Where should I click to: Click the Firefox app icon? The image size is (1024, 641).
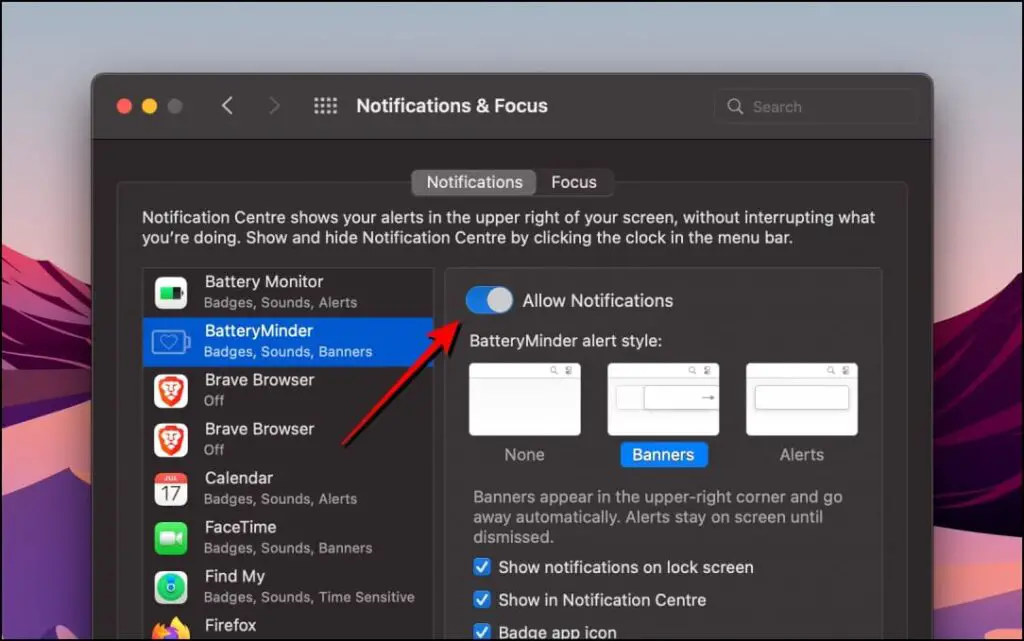click(x=171, y=630)
